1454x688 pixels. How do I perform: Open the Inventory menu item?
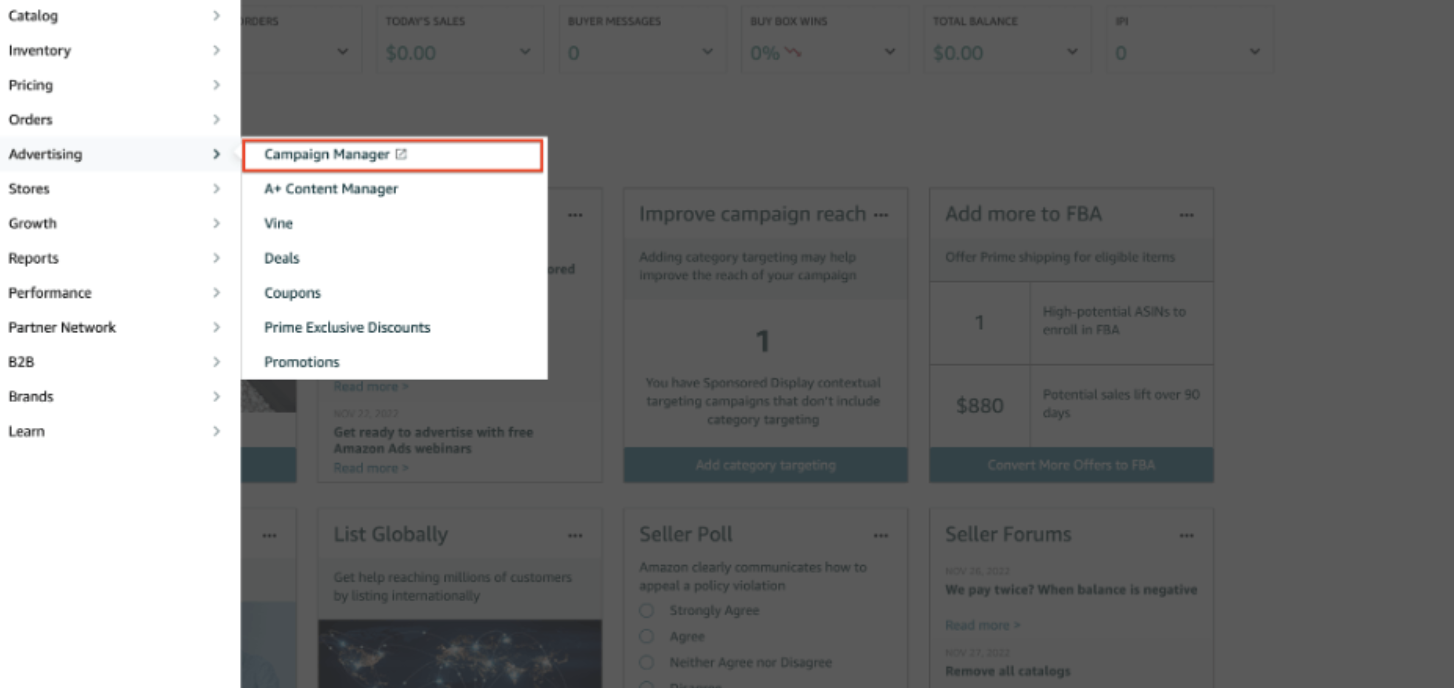pyautogui.click(x=40, y=51)
